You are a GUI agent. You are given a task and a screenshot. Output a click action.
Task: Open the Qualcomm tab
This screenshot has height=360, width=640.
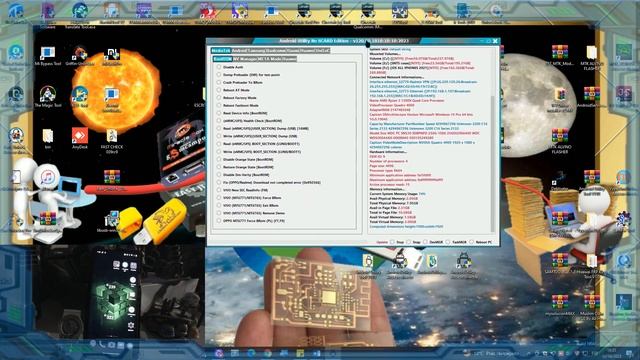tap(276, 51)
